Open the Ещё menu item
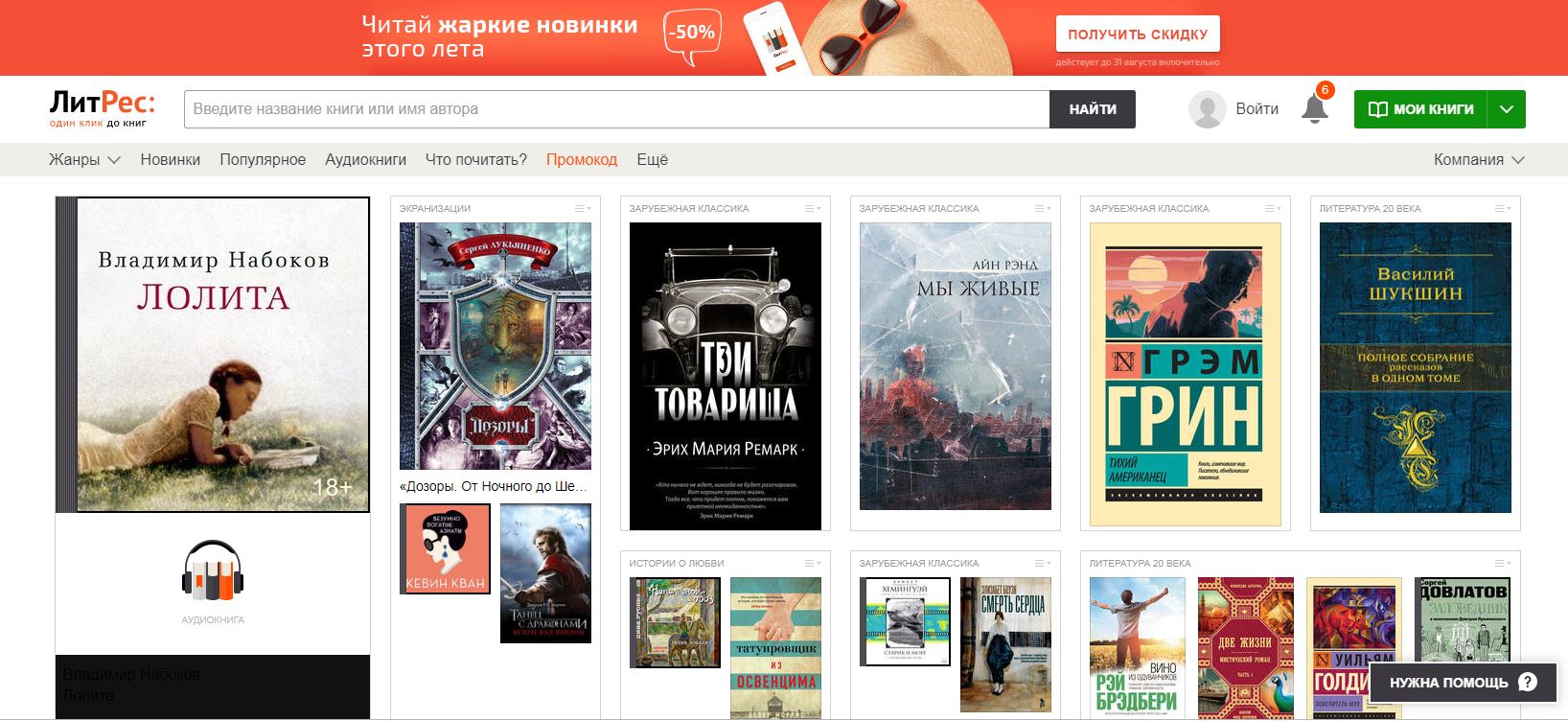The height and width of the screenshot is (721, 1568). tap(653, 159)
